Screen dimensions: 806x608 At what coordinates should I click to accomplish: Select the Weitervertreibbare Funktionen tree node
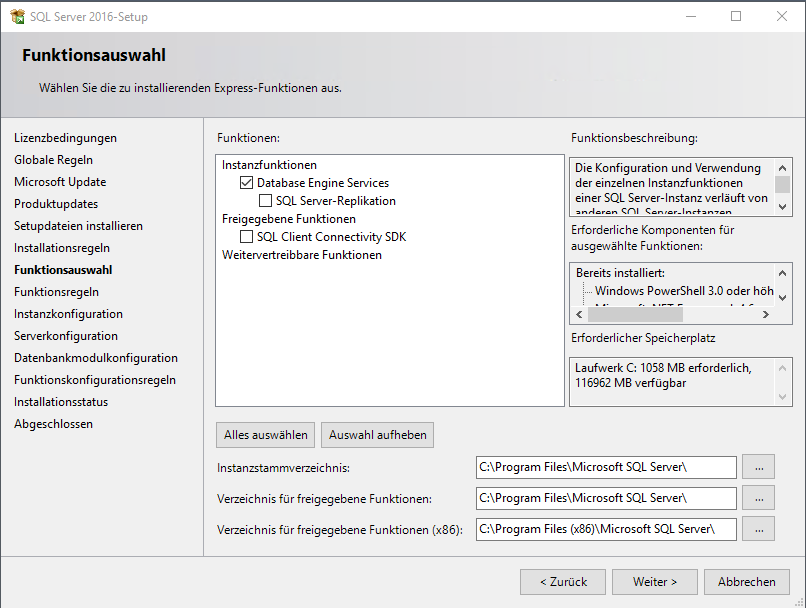(x=301, y=255)
